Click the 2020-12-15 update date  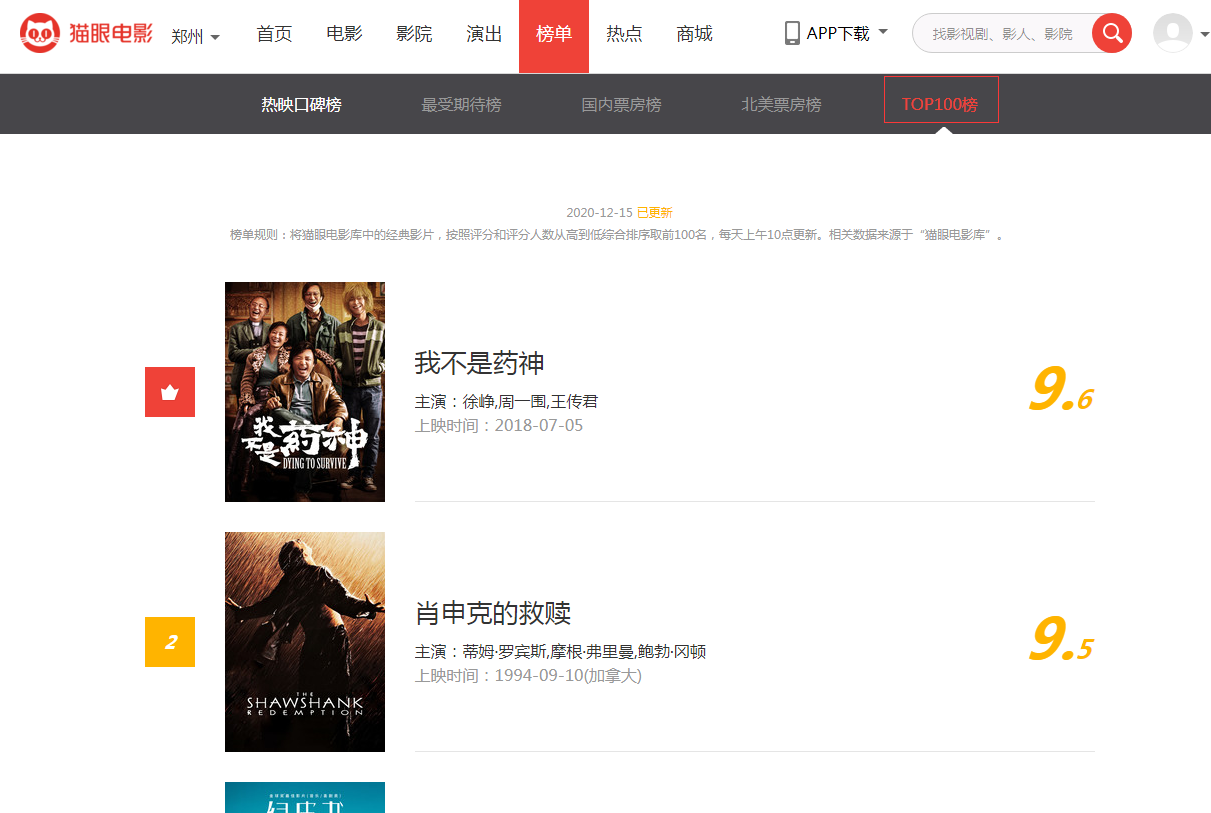599,213
